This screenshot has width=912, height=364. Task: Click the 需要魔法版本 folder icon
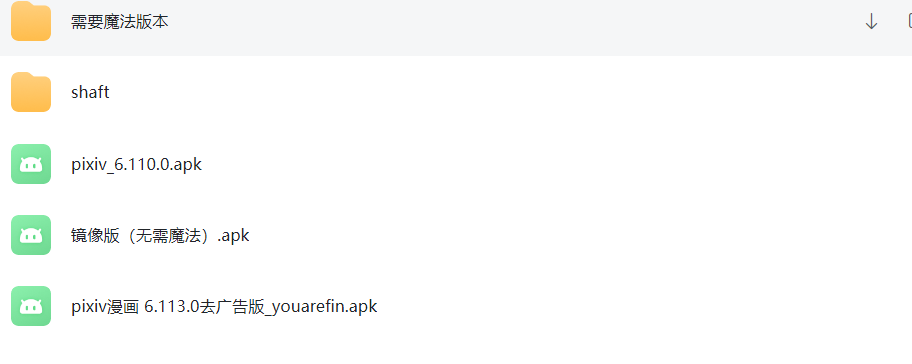(x=31, y=22)
